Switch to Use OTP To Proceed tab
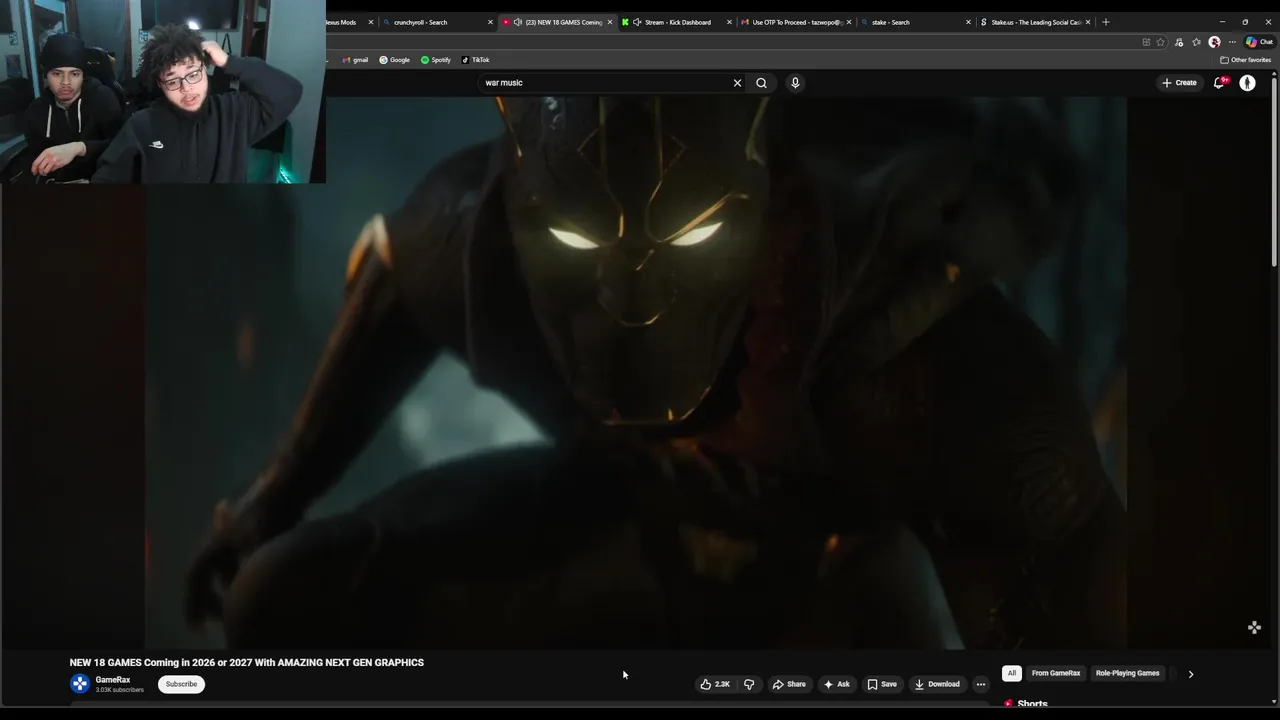 point(797,22)
